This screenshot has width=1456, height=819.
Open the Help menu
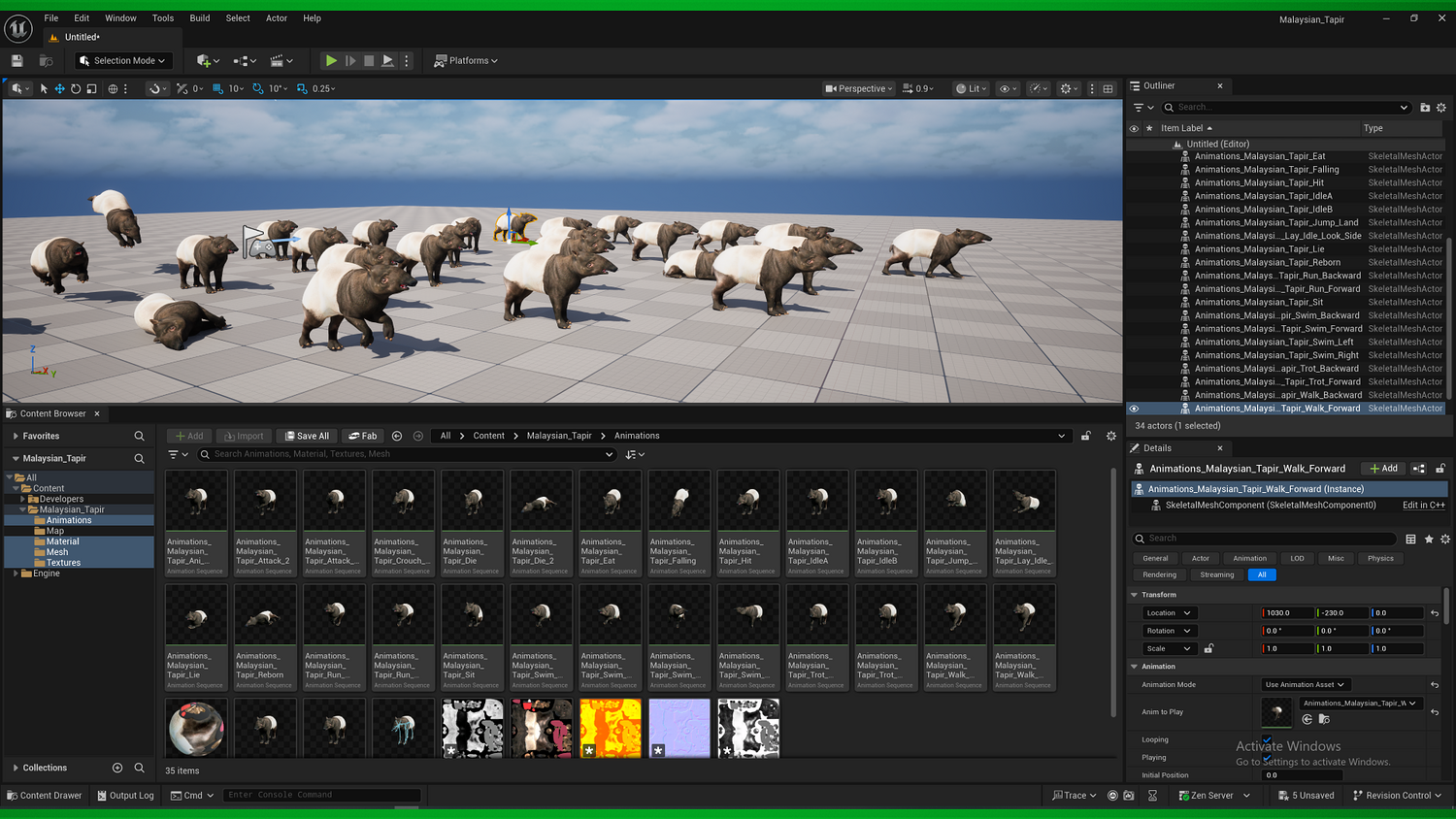point(312,17)
